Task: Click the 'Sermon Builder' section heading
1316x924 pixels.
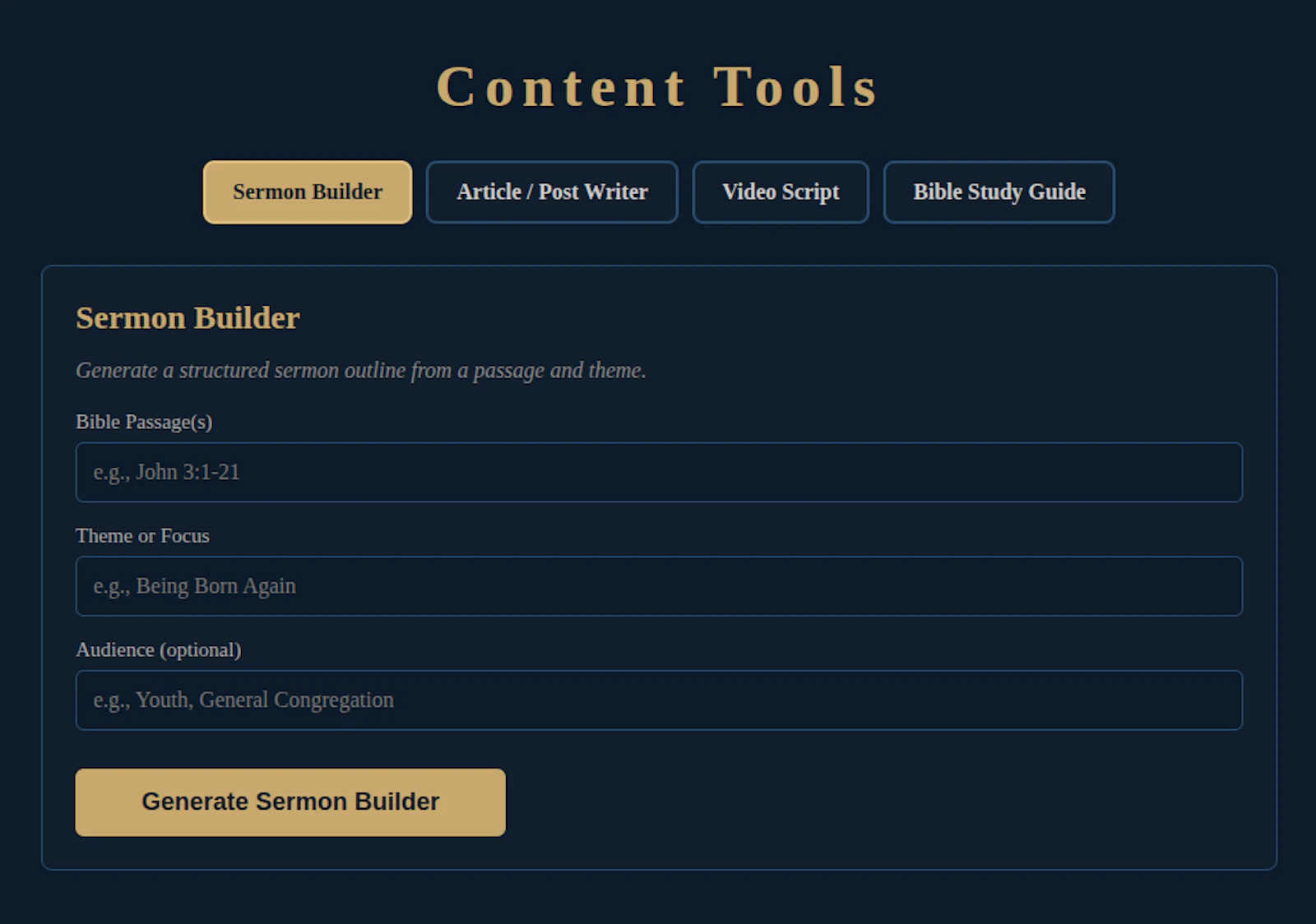Action: 188,318
